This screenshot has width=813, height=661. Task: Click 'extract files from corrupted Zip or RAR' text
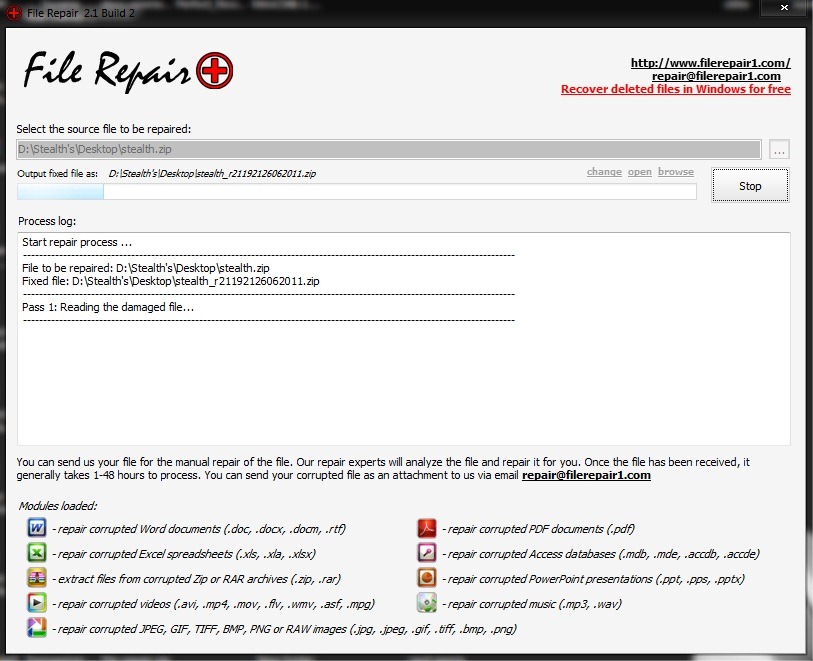(197, 579)
